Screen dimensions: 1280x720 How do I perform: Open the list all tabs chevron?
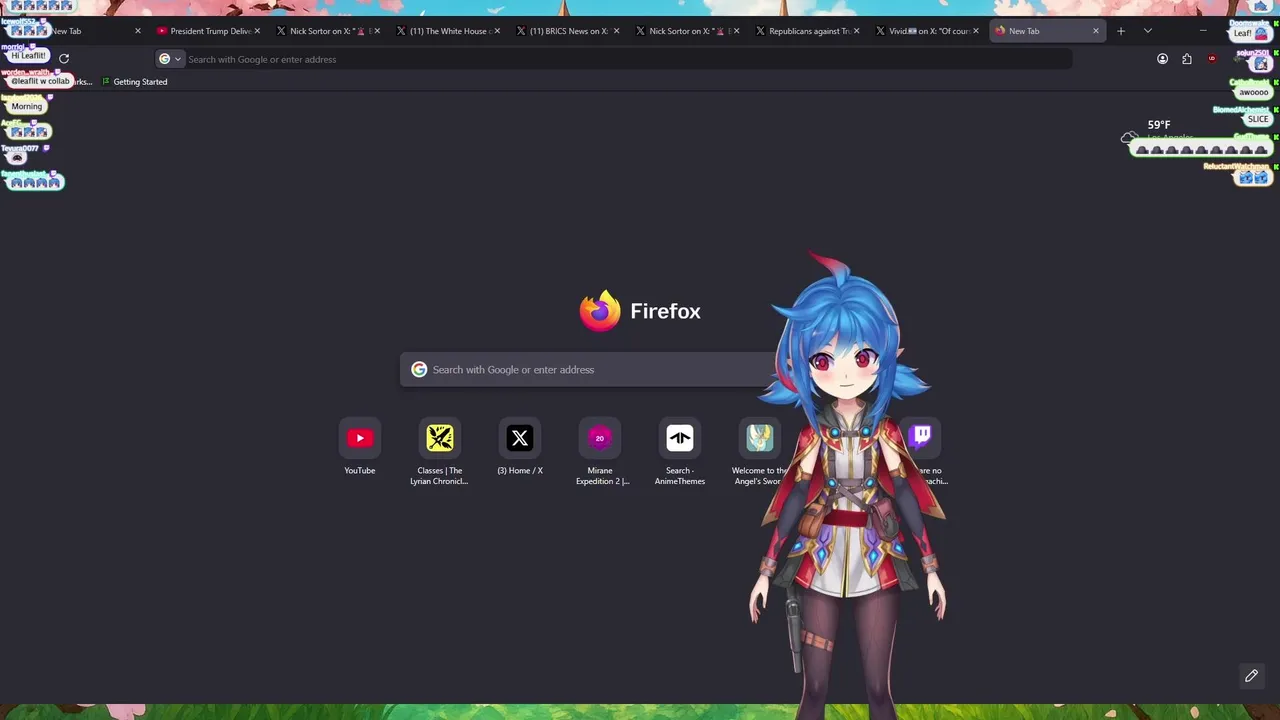click(x=1148, y=31)
